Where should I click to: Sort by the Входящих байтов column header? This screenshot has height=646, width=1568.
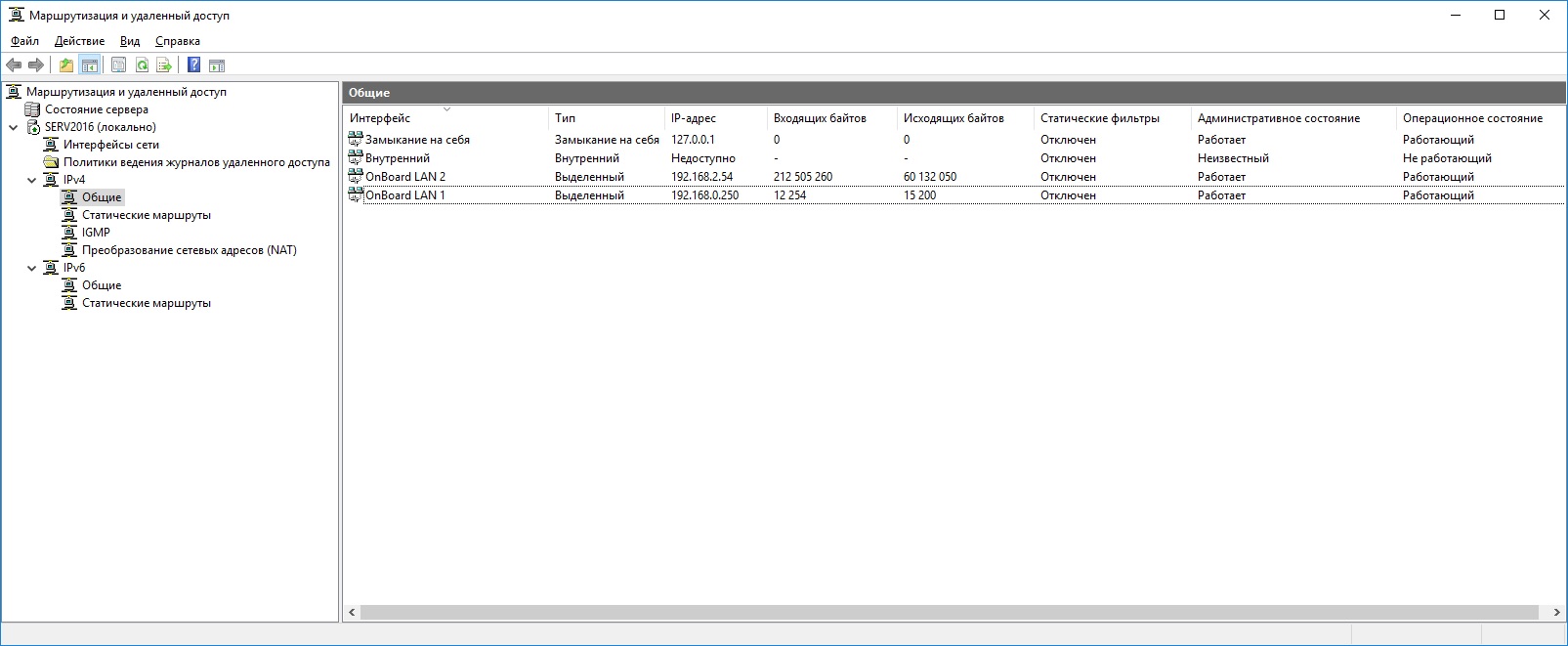point(832,118)
